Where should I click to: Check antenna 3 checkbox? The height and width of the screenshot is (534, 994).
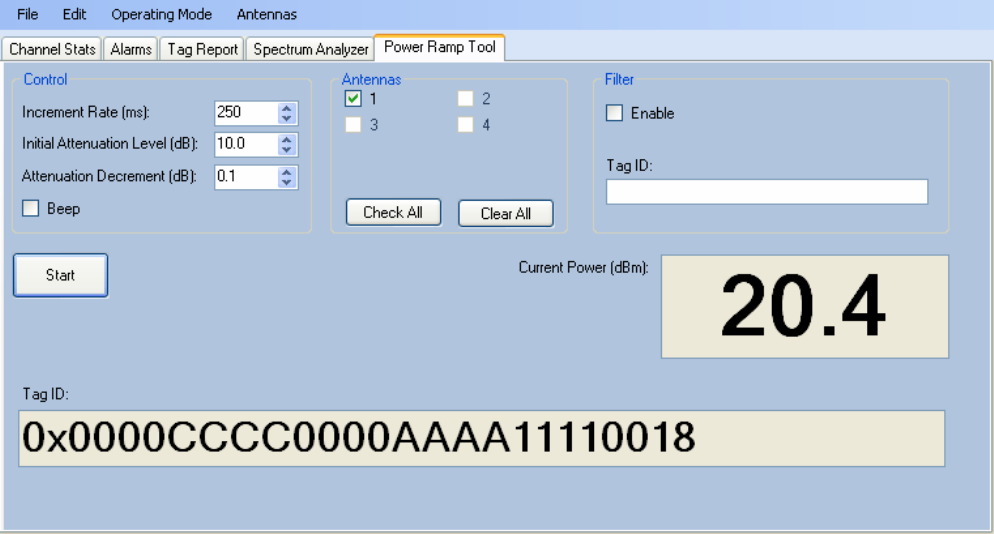(353, 124)
